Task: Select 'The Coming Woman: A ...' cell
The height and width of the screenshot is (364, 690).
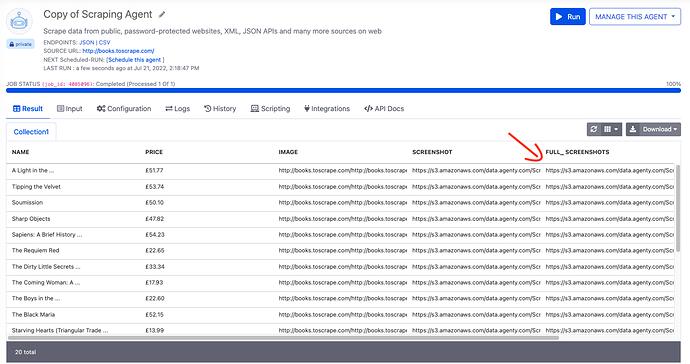Action: click(46, 283)
